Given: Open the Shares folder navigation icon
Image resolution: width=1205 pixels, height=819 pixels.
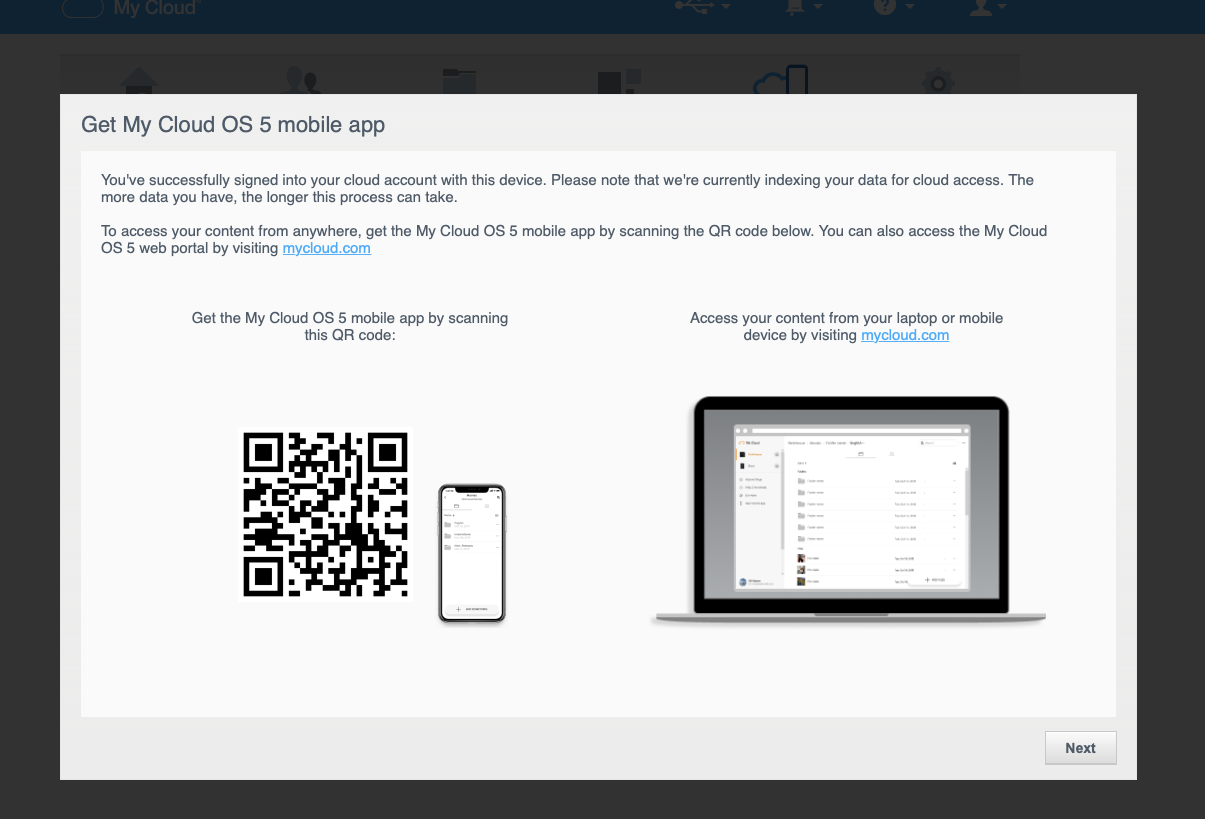Looking at the screenshot, I should click(460, 80).
